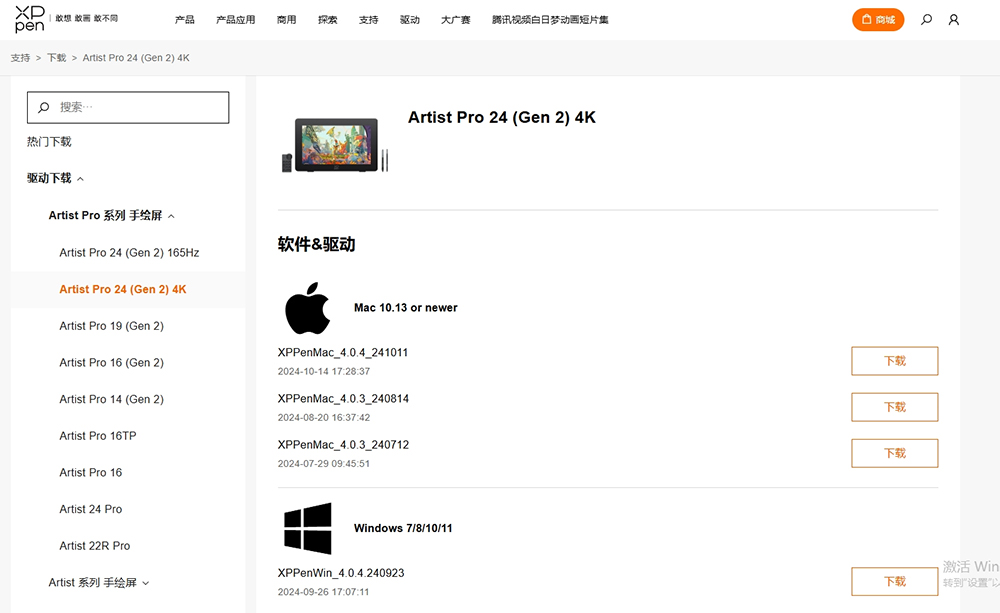Select Artist Pro 16TP
The height and width of the screenshot is (613, 1000).
[98, 436]
